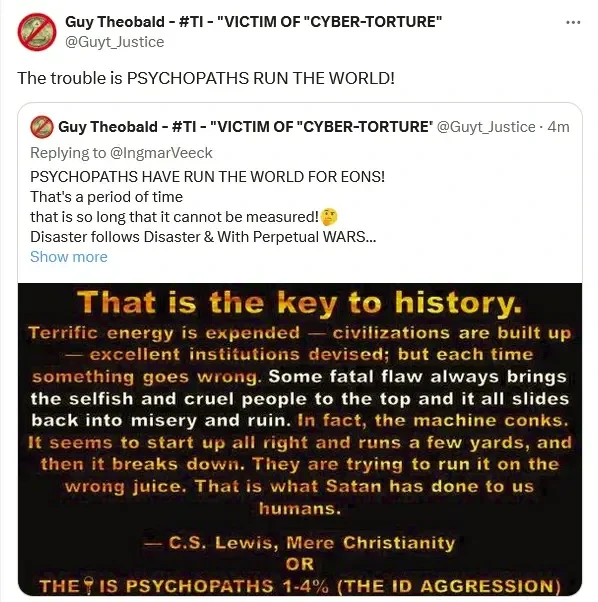Click the line 'Disaster follows Disaster & With Perpetual WARS...'
The width and height of the screenshot is (598, 602).
pos(203,236)
